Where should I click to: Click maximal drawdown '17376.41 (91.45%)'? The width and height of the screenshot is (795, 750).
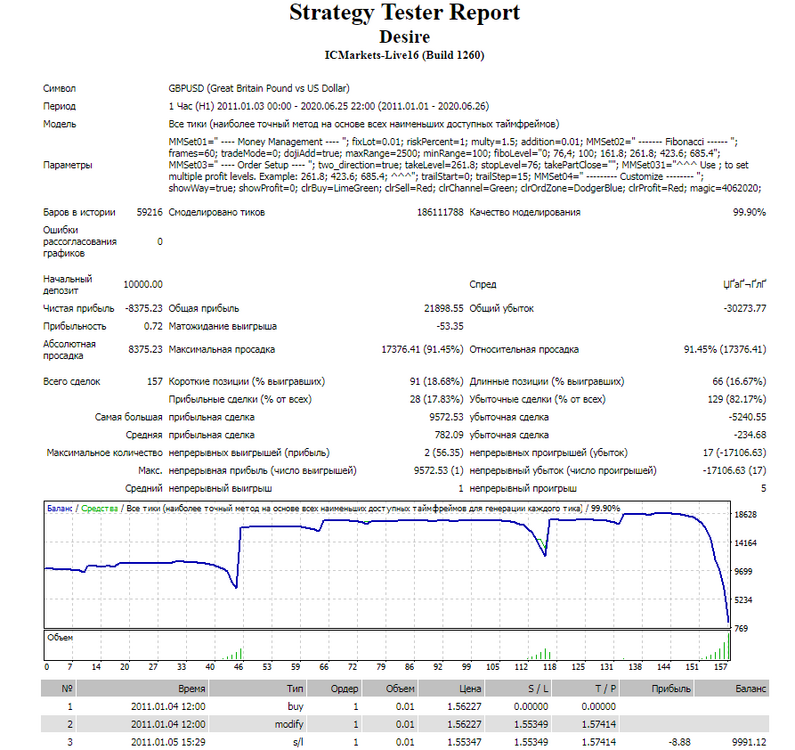(x=422, y=349)
